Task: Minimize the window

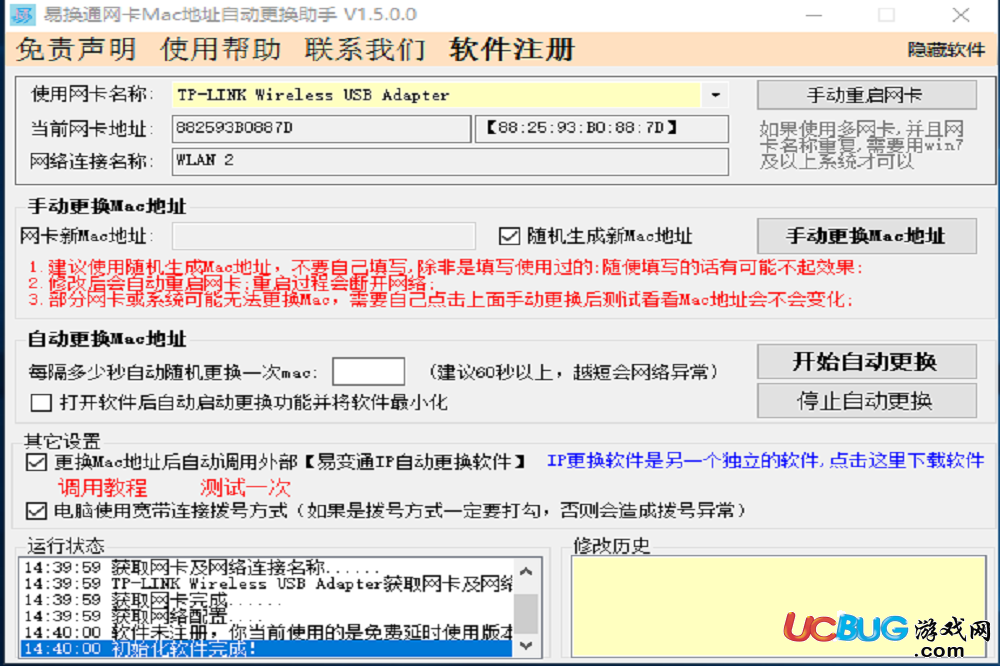Action: point(814,15)
